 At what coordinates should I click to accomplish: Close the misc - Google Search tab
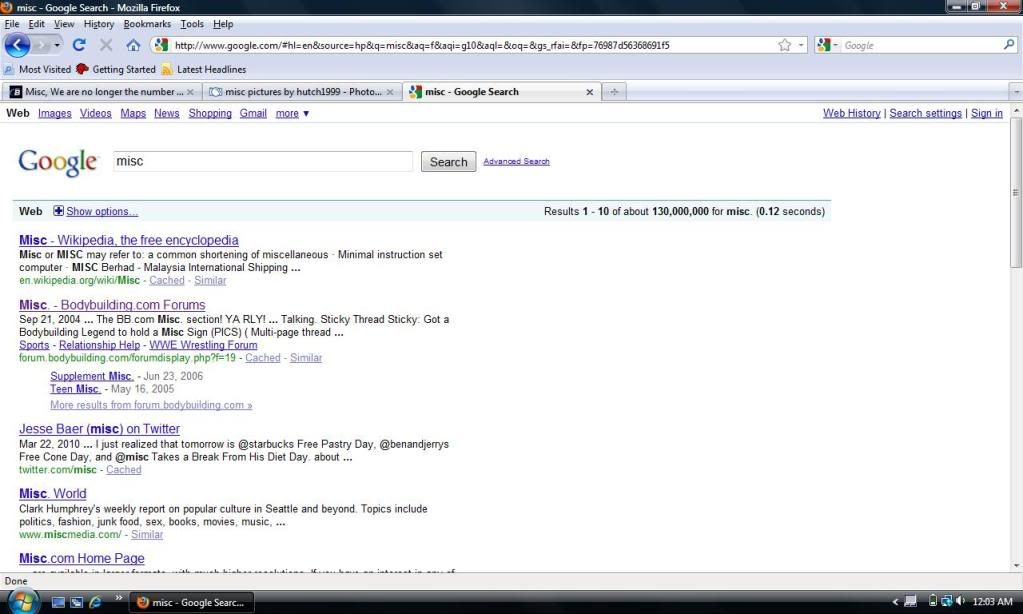pyautogui.click(x=590, y=92)
